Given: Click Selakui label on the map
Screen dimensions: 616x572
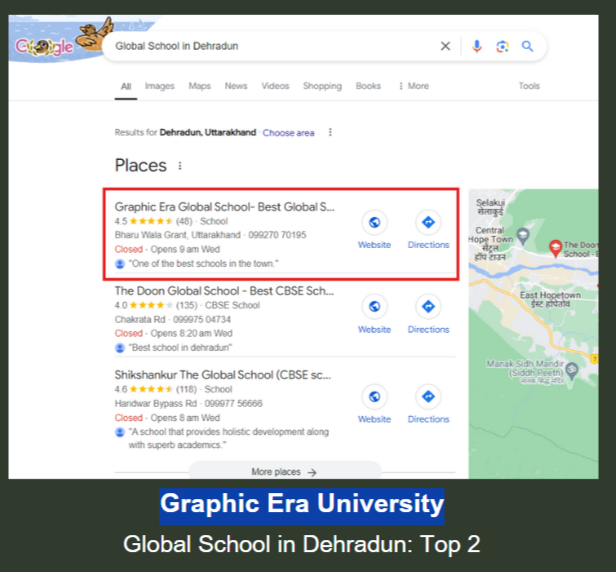Looking at the screenshot, I should tap(490, 207).
